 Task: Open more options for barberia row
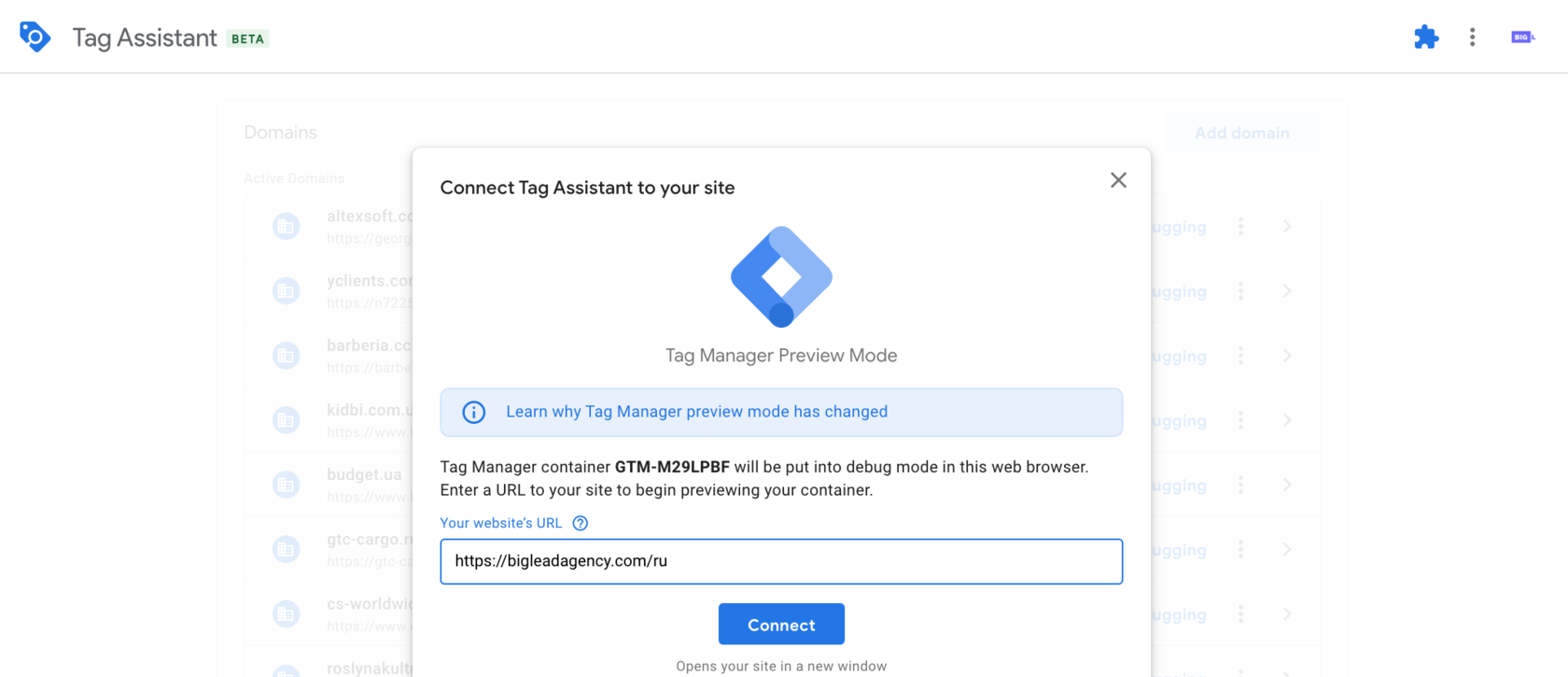point(1240,356)
